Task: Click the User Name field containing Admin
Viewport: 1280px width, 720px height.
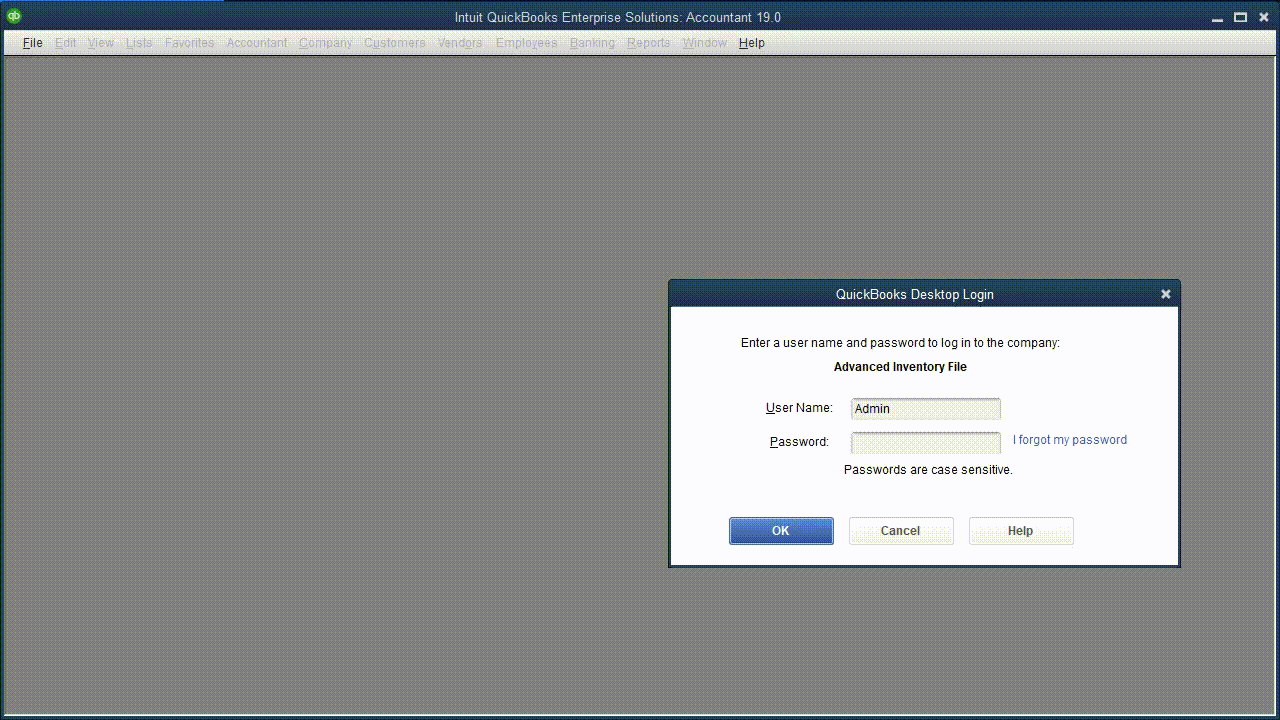Action: coord(925,408)
